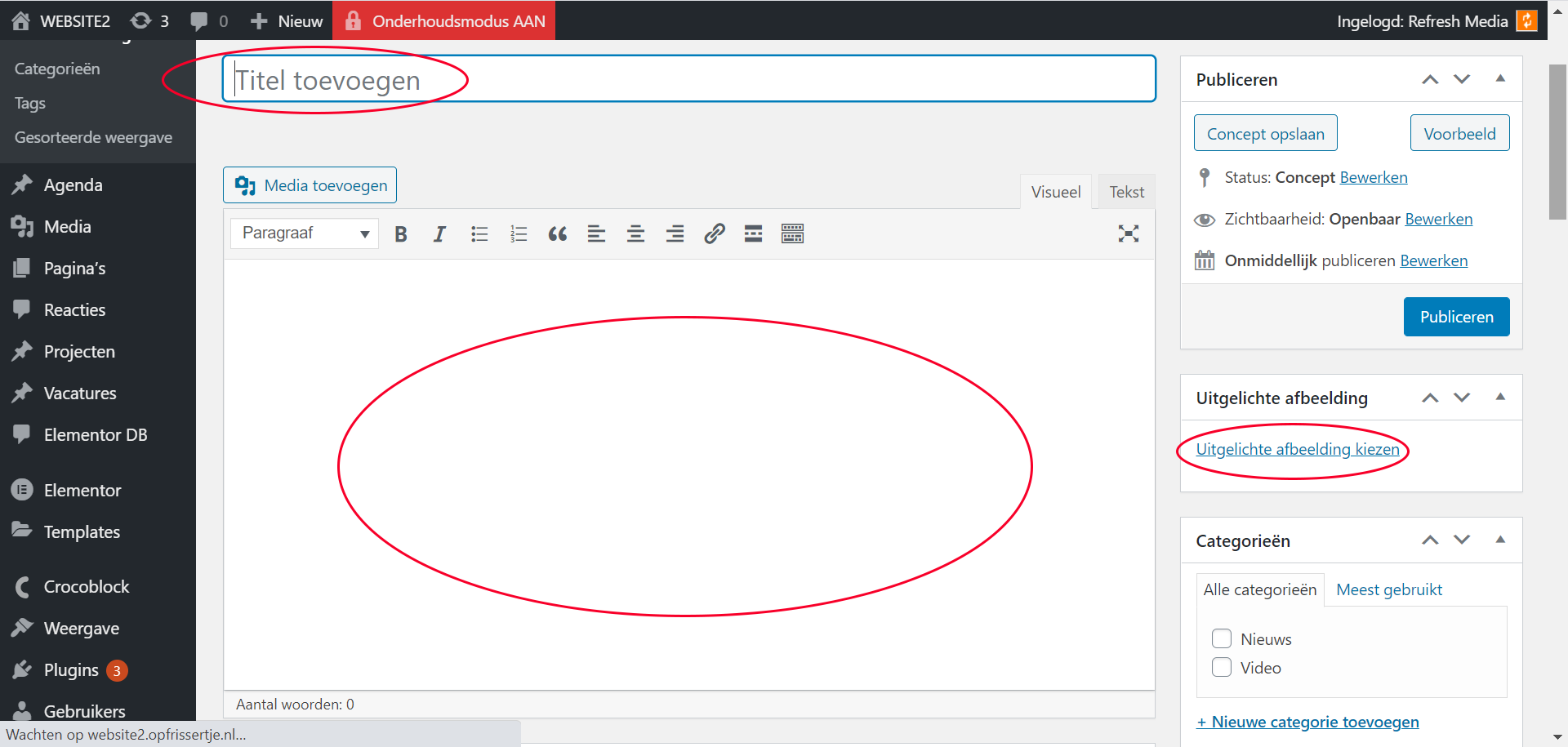
Task: Check the Nieuws category
Action: coord(1222,638)
